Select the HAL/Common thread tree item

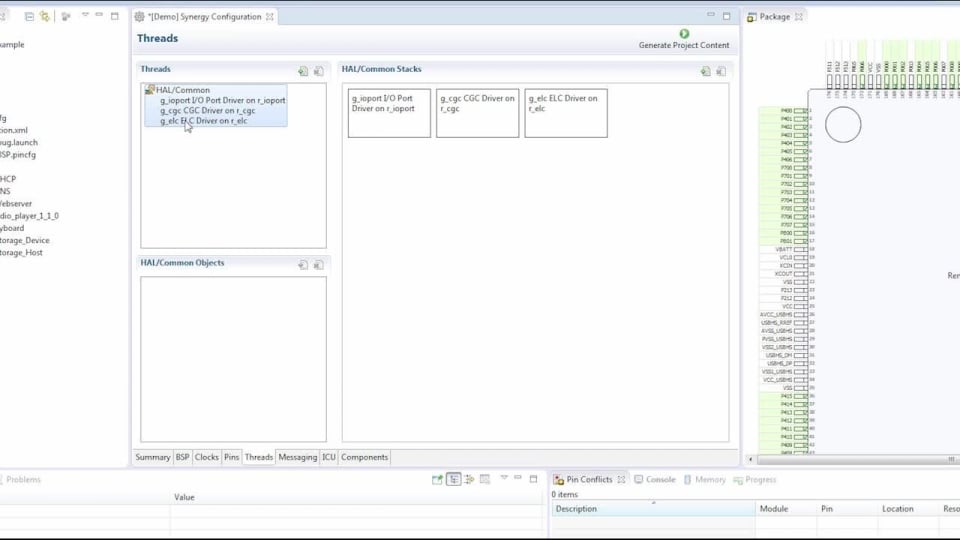182,90
